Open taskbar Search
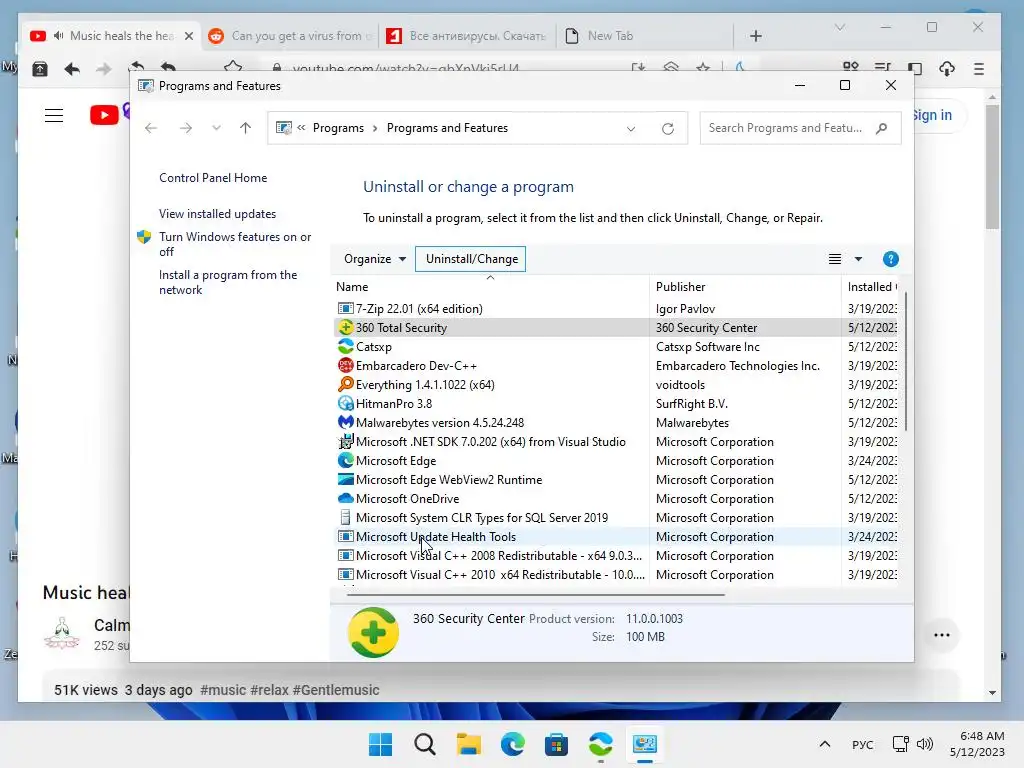This screenshot has height=768, width=1024. pos(424,744)
